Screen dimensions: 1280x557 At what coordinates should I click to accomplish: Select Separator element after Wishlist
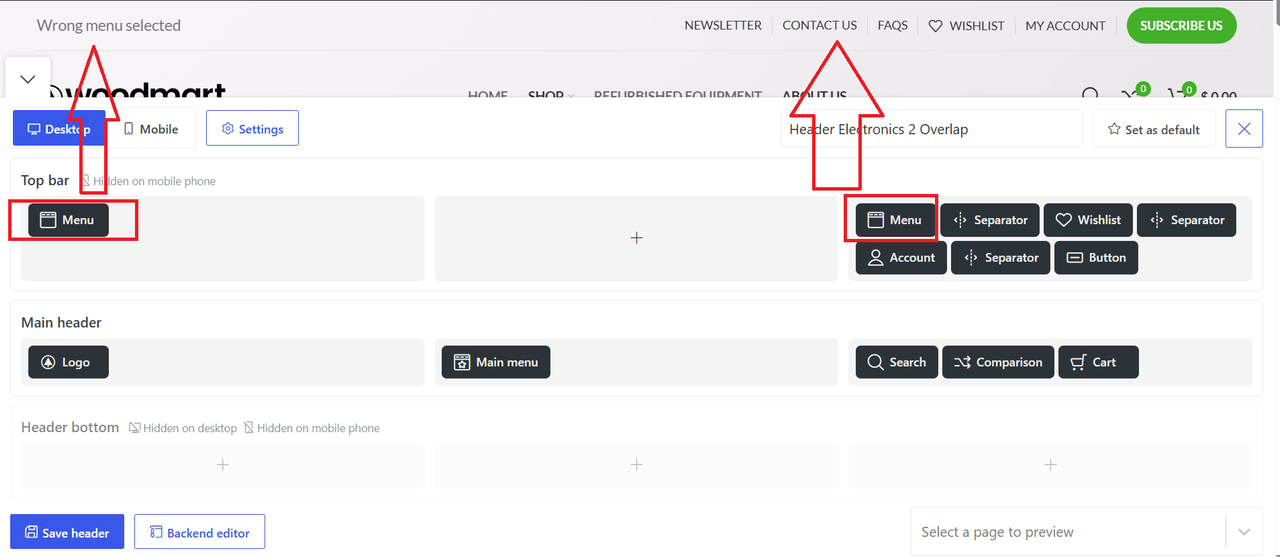click(1187, 220)
